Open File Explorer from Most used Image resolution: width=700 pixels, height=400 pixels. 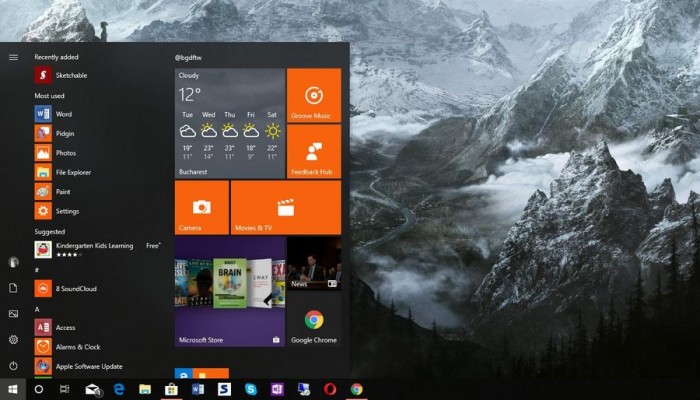tap(97, 172)
